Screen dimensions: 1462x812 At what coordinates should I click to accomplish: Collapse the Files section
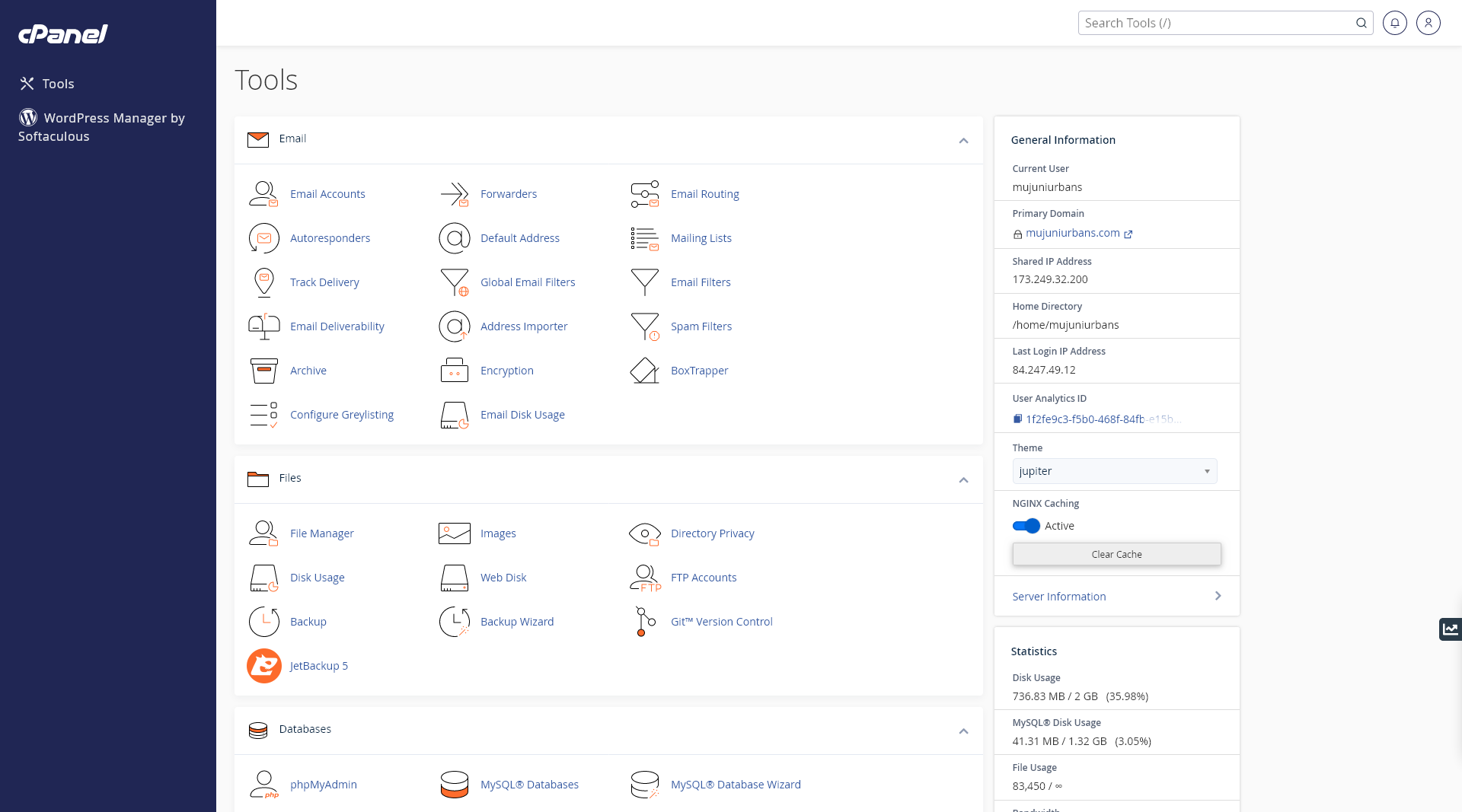coord(963,480)
